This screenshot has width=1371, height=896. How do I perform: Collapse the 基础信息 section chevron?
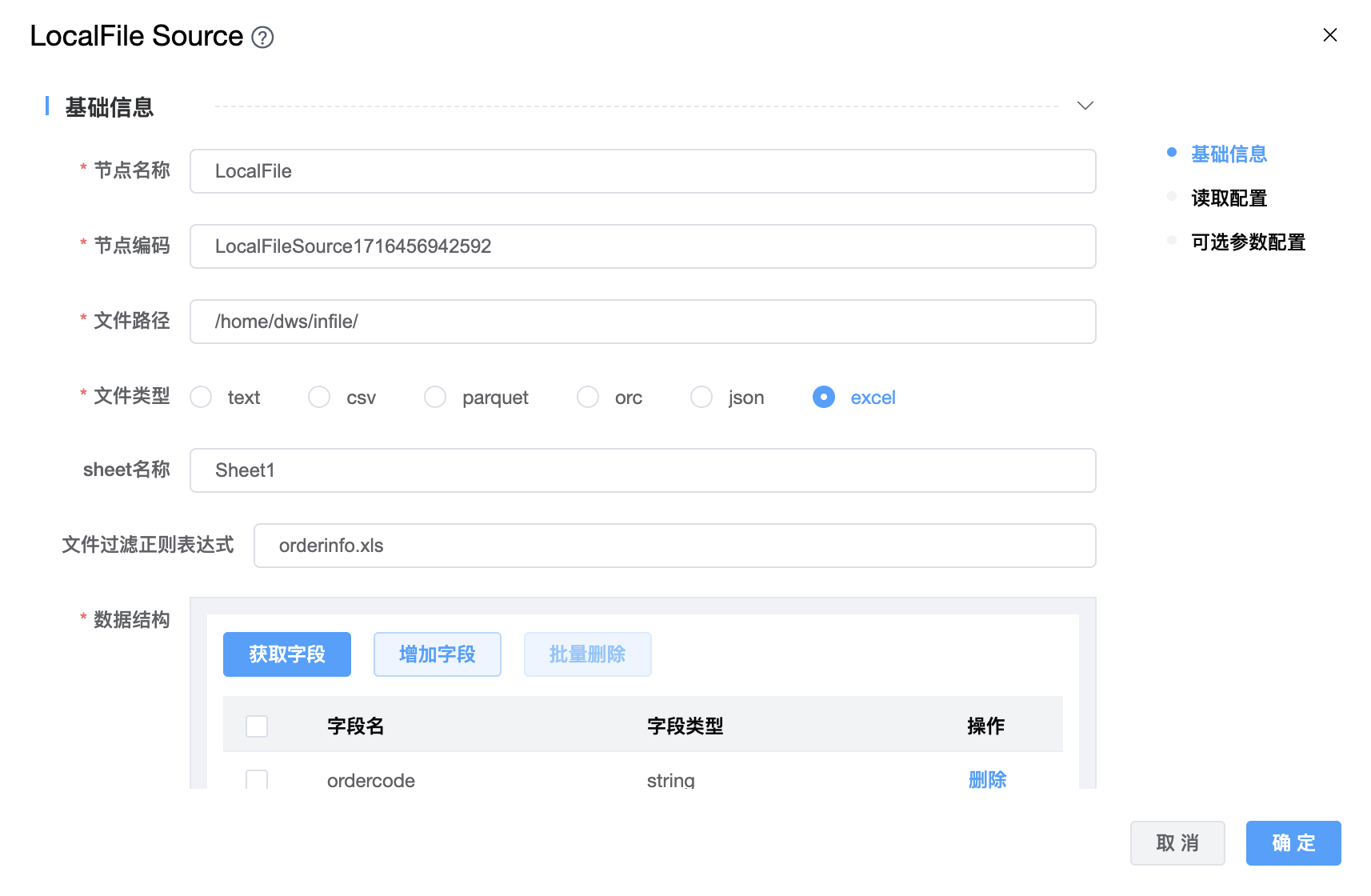click(x=1085, y=106)
